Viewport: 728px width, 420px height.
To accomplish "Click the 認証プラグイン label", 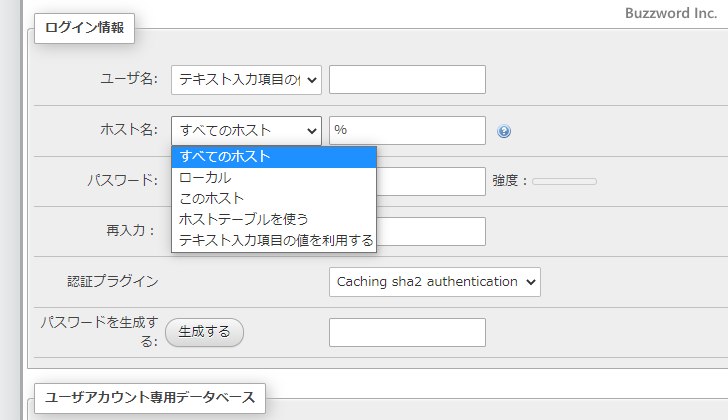I will point(113,282).
